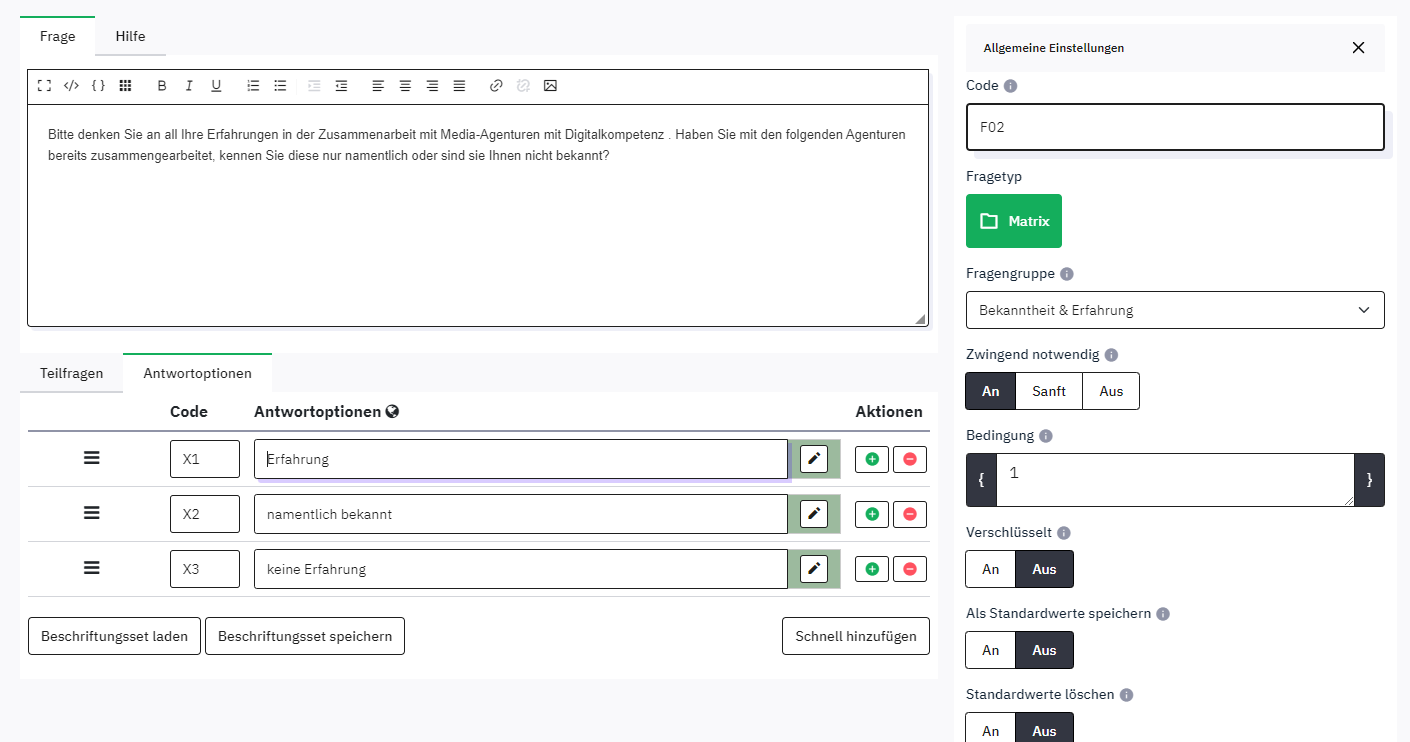Edit answer option X1 with pencil icon
Screen dimensions: 1410x742
click(814, 459)
